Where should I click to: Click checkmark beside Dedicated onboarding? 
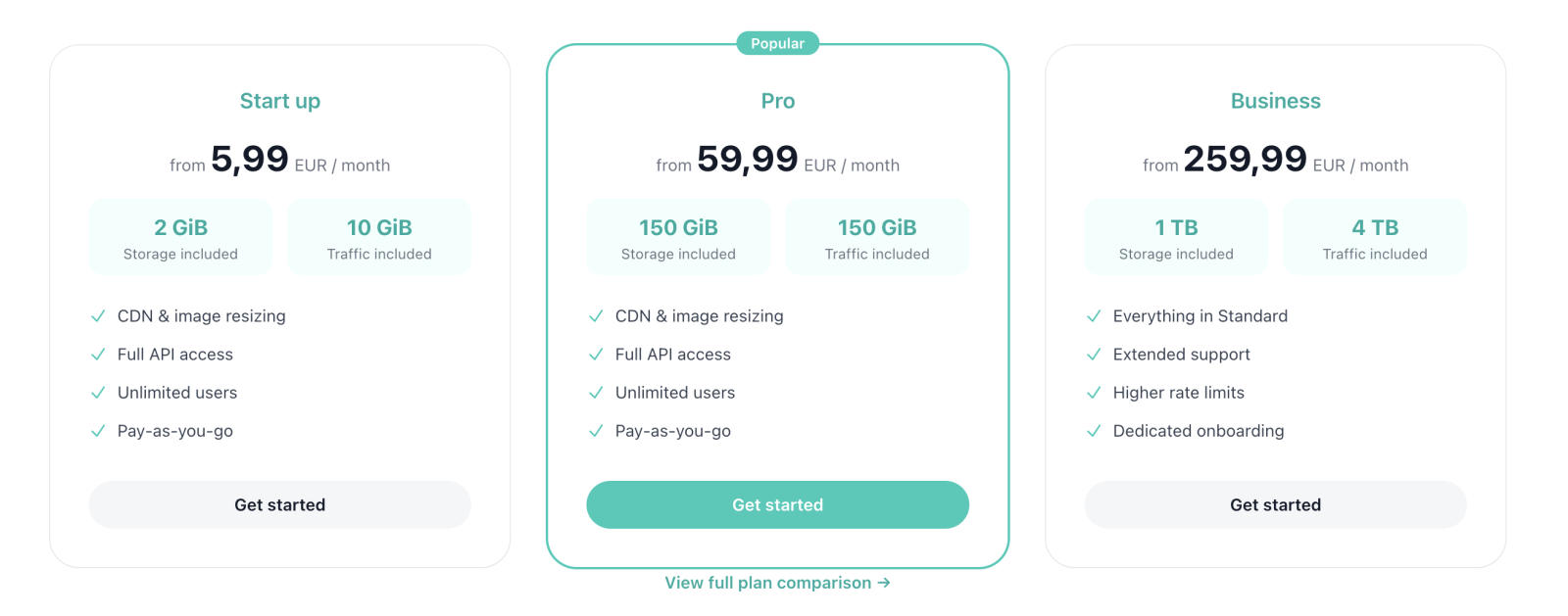(x=1094, y=431)
